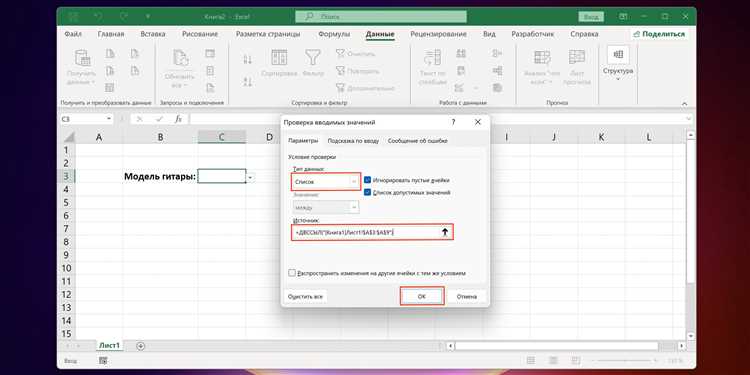Click What-If Analysis (Анализ что если) icon

click(x=542, y=58)
